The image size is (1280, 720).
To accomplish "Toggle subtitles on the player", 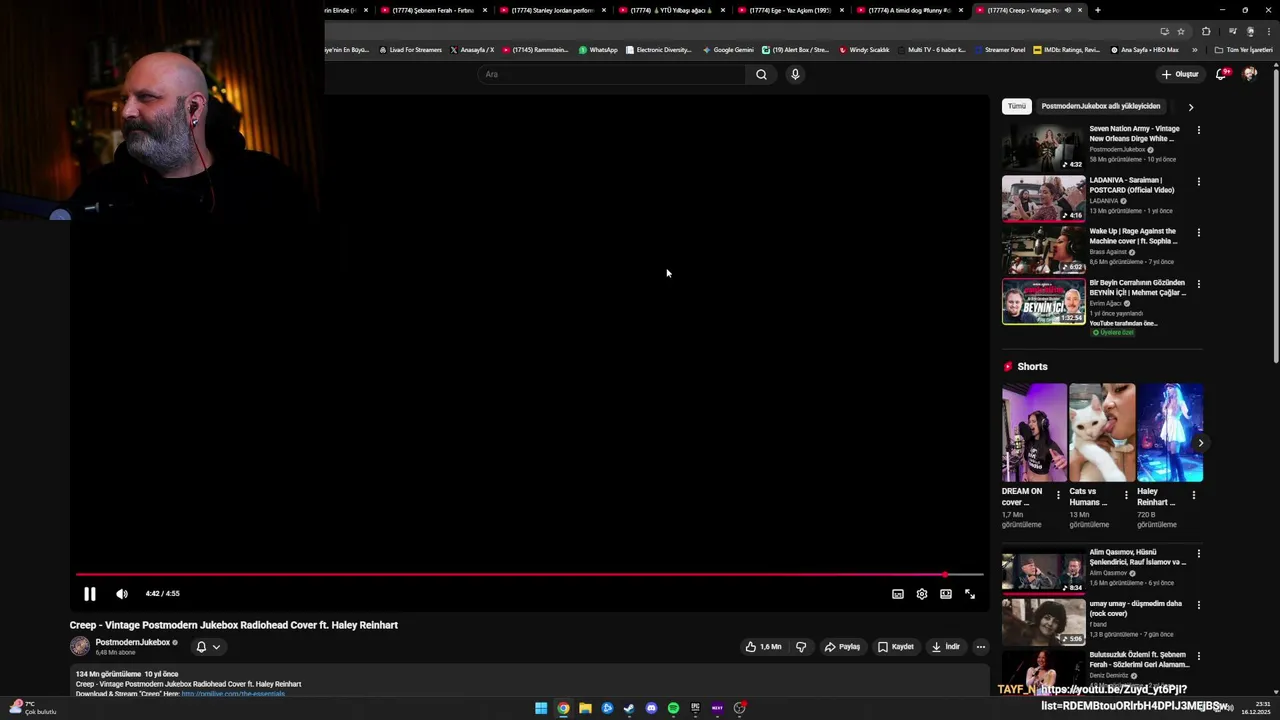I will click(x=898, y=594).
